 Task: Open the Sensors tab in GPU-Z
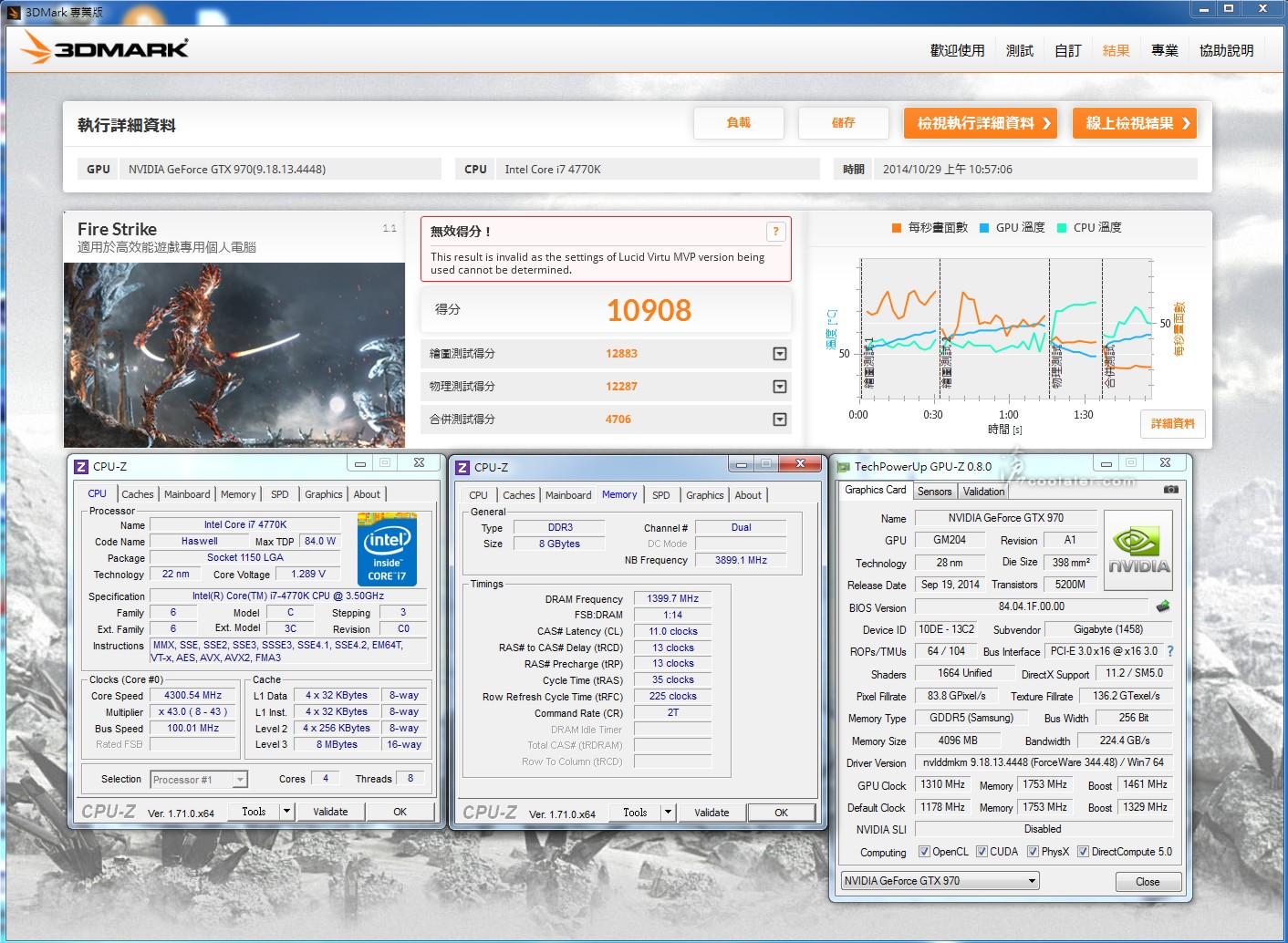934,492
